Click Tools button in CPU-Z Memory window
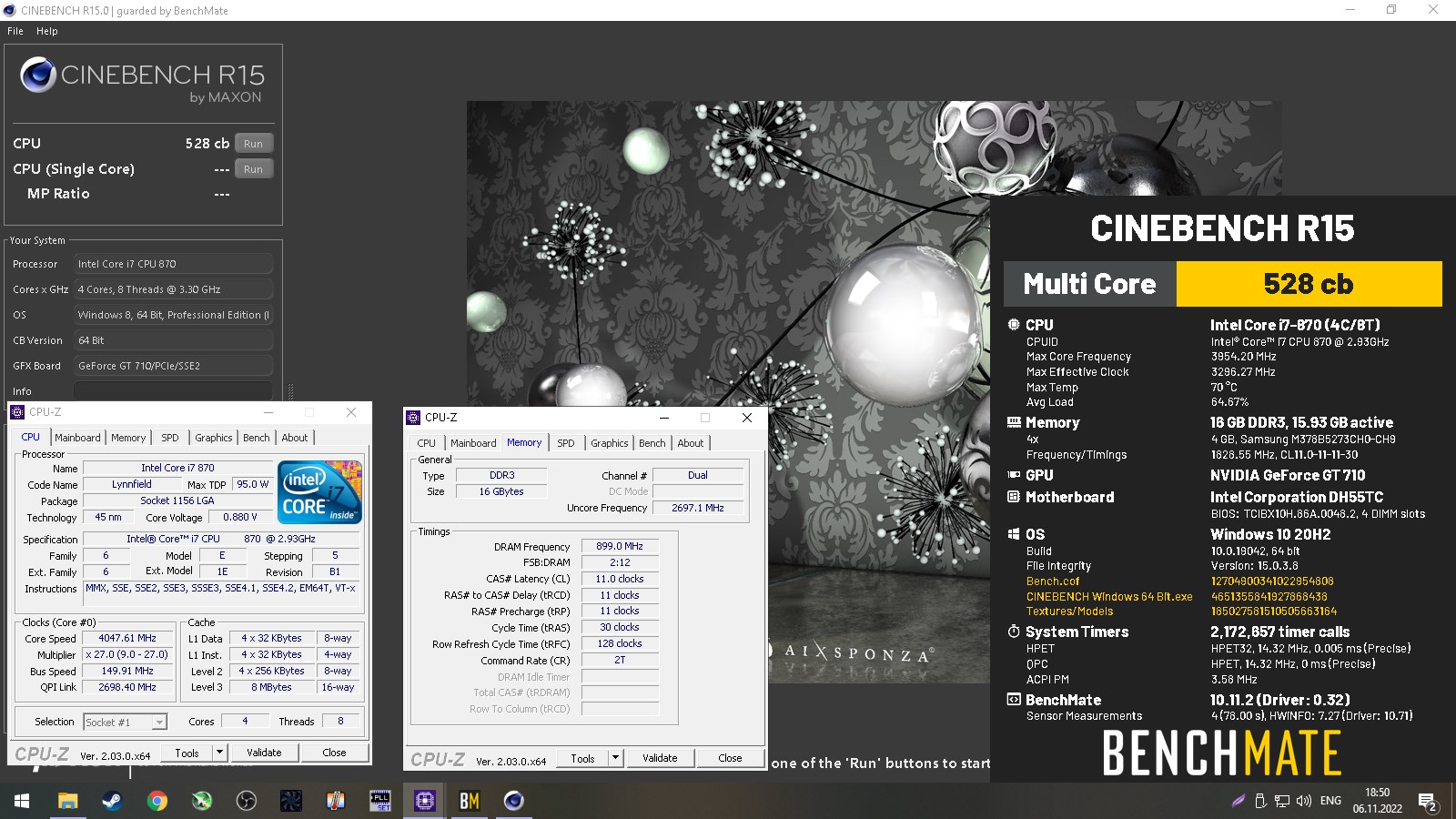1456x819 pixels. click(x=582, y=758)
